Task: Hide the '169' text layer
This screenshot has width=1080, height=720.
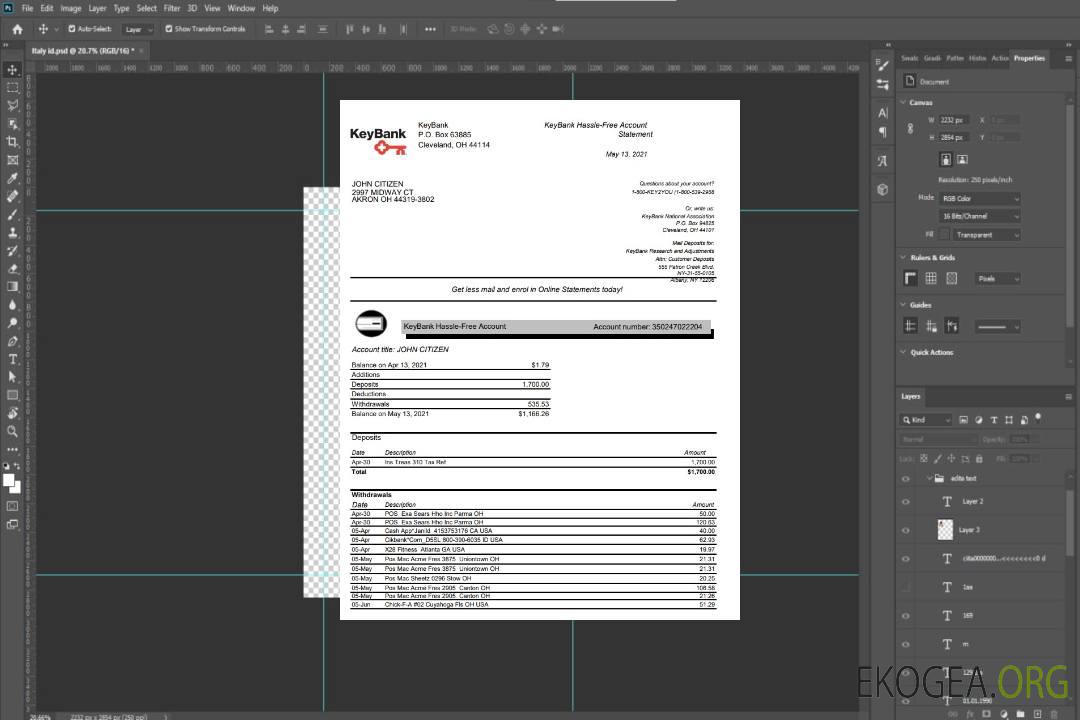Action: tap(906, 616)
